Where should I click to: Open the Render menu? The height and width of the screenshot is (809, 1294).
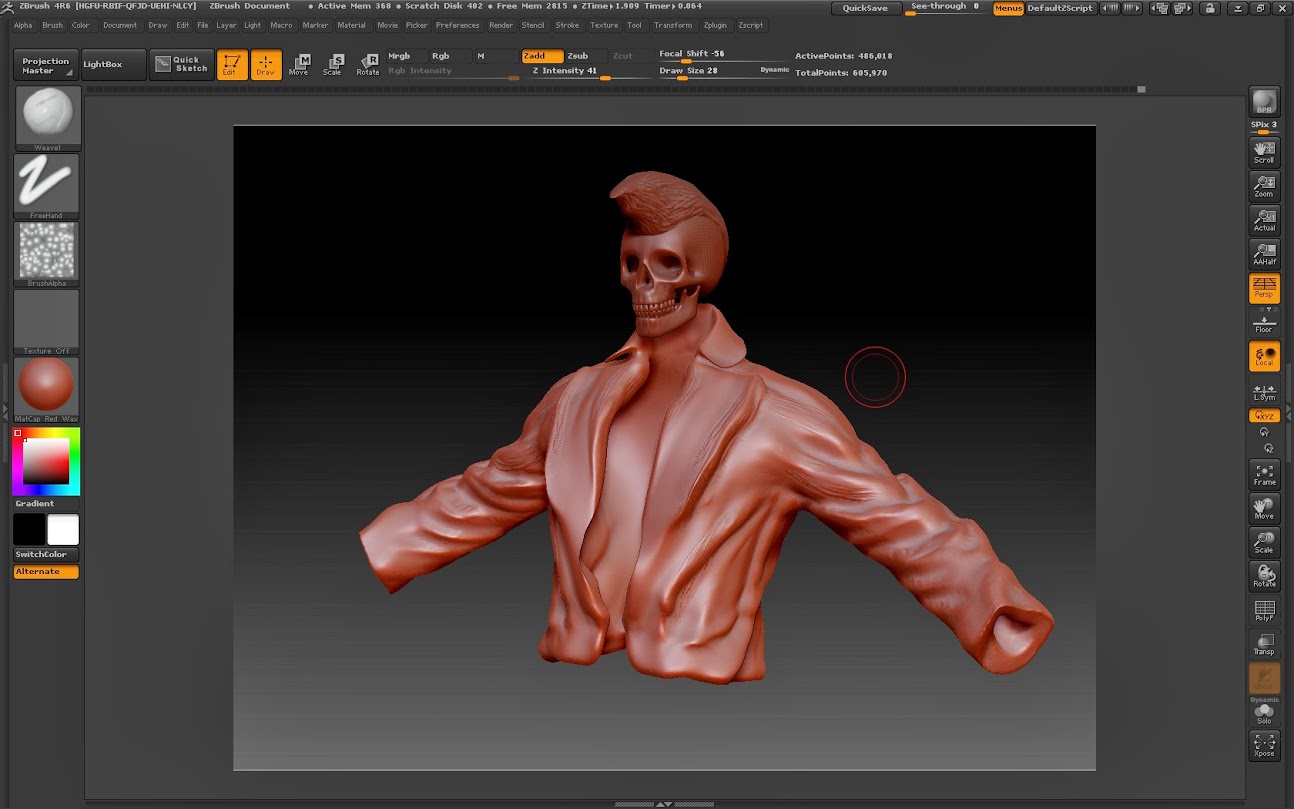501,25
